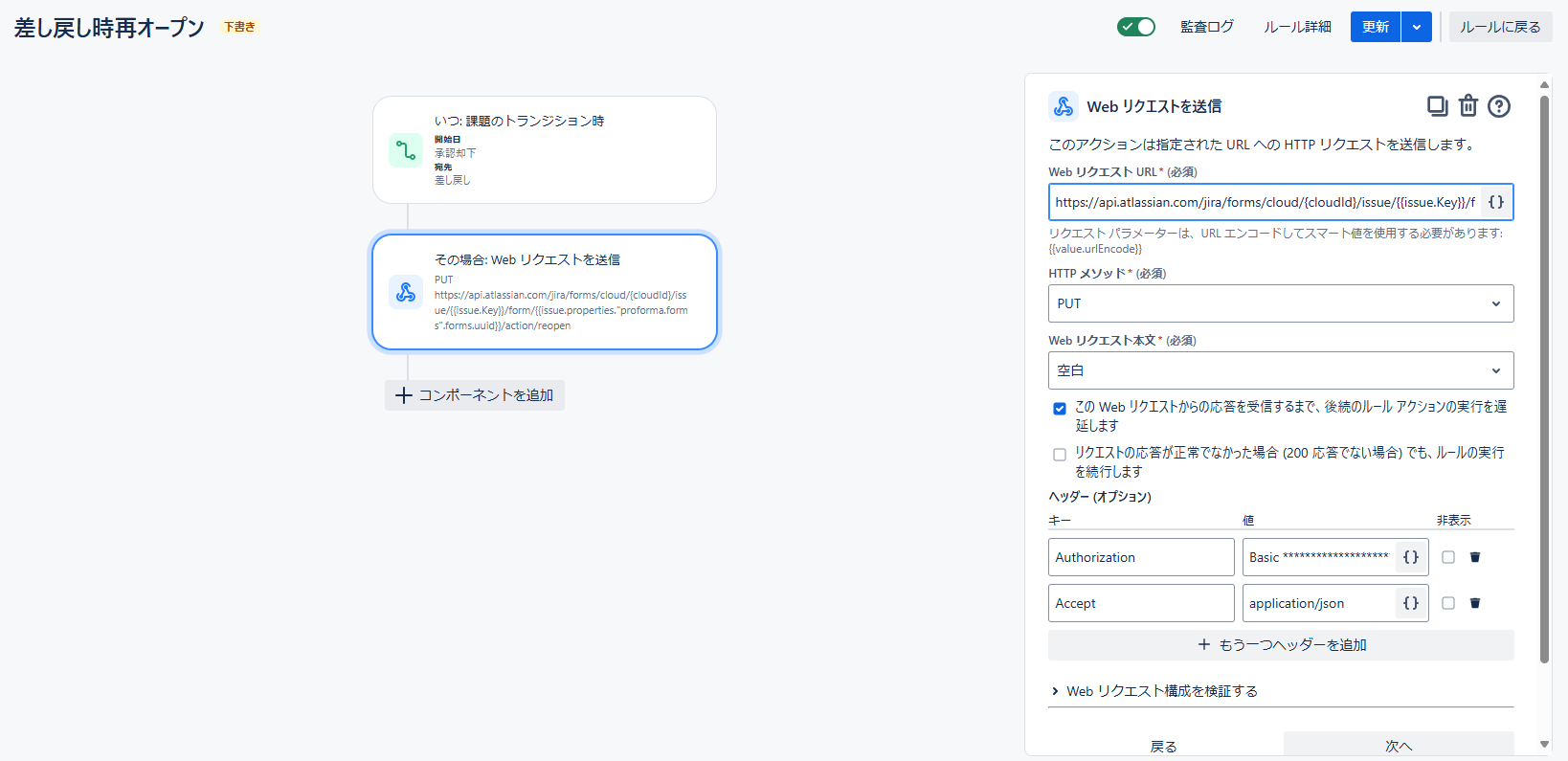Click the application/json value field

1319,603
